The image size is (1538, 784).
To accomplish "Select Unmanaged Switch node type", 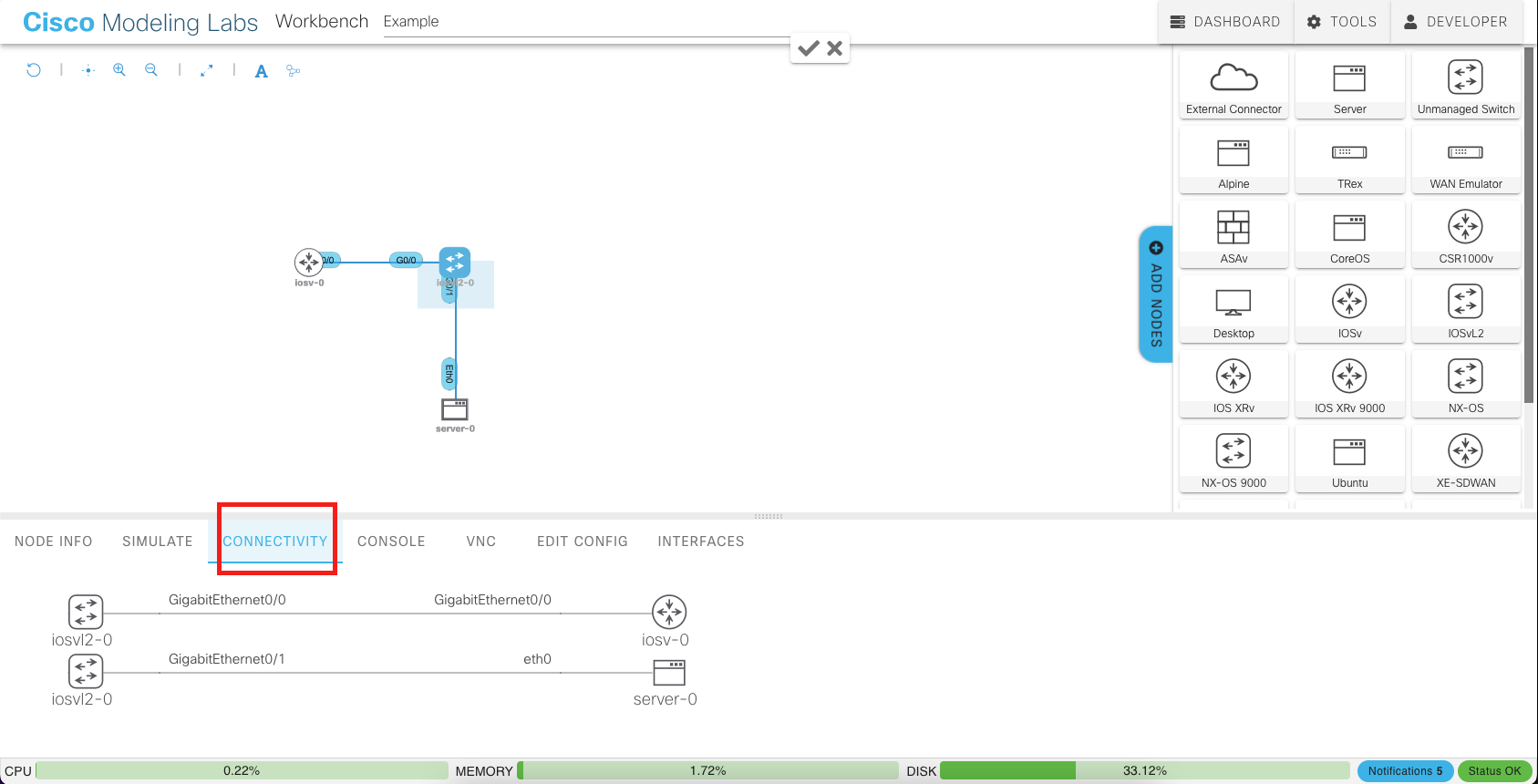I will (1466, 85).
